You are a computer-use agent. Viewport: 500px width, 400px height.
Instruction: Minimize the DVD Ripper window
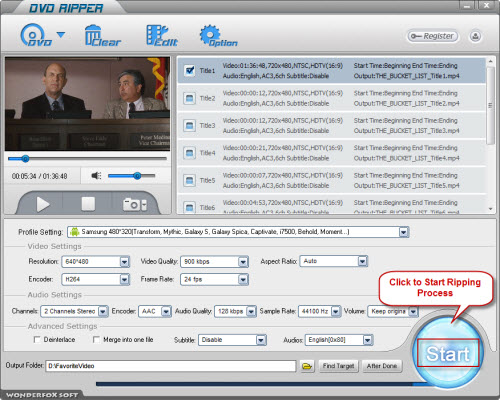[468, 5]
